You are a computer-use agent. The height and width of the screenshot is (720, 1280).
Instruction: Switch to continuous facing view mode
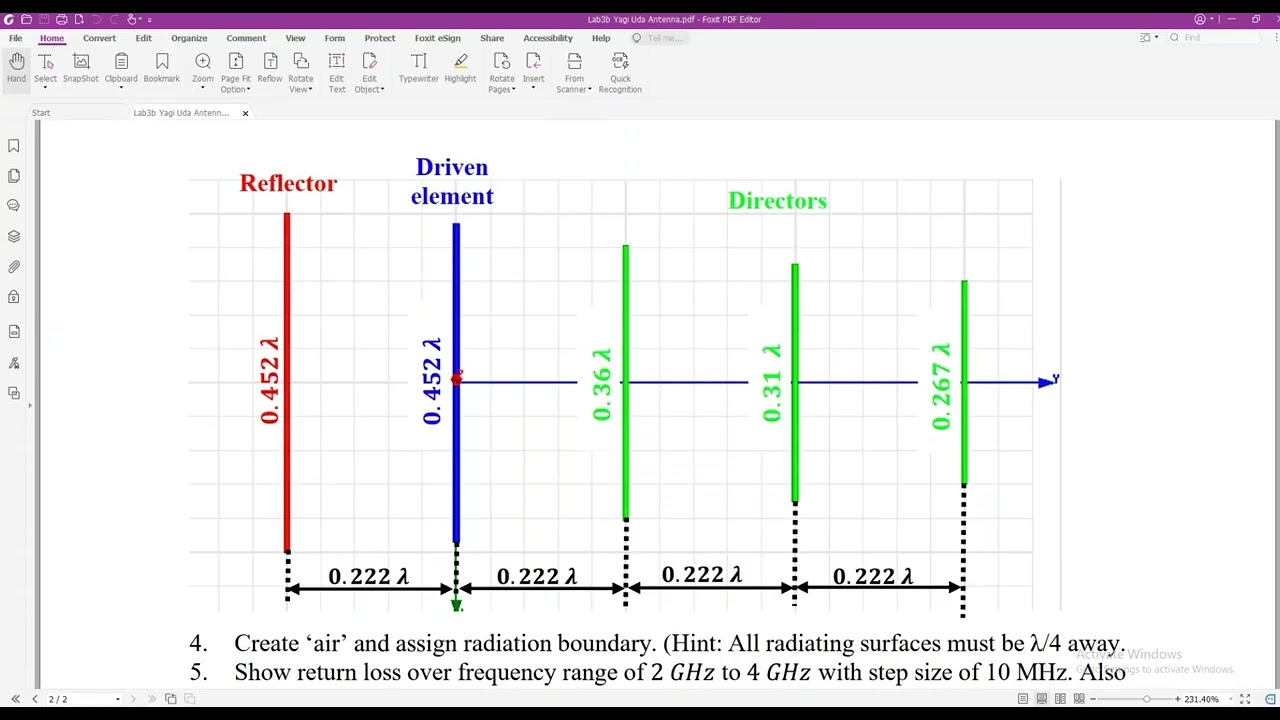(x=1078, y=699)
